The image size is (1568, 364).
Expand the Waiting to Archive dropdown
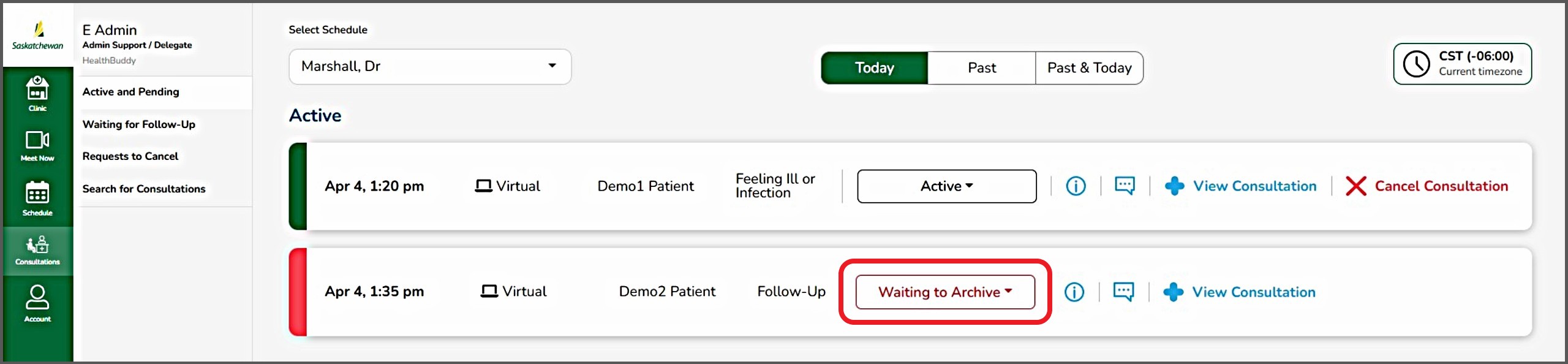tap(945, 292)
